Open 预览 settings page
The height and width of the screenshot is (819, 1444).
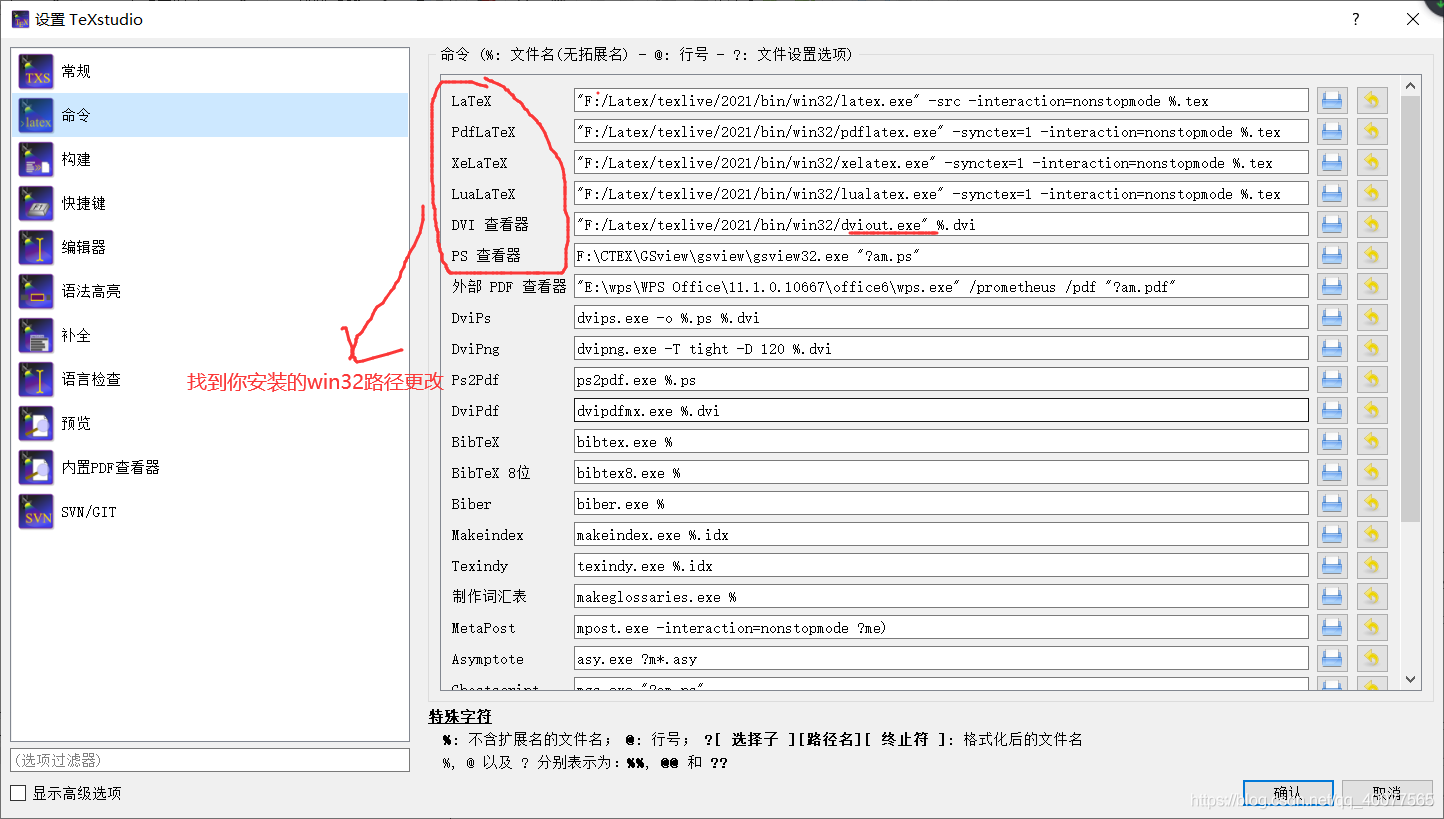(x=210, y=423)
